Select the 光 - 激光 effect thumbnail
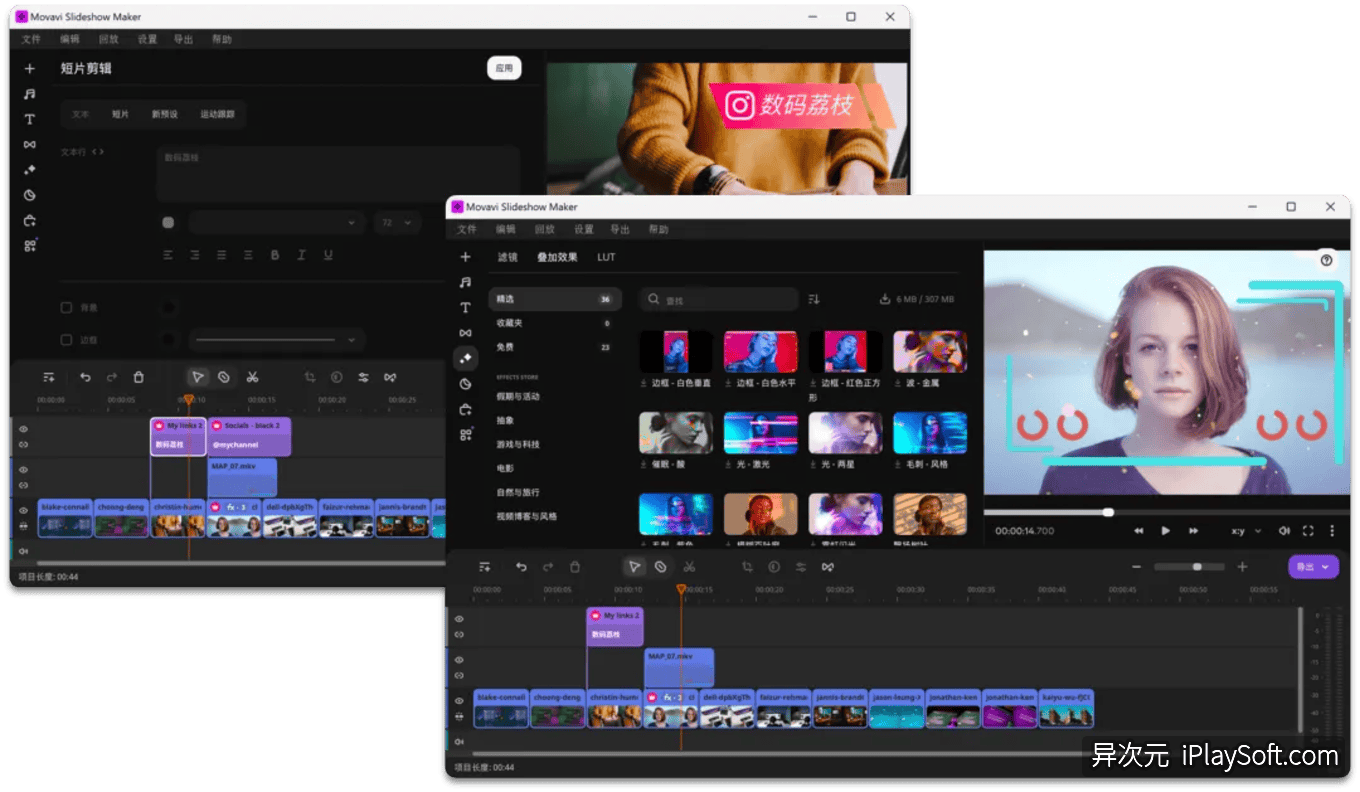The height and width of the screenshot is (792, 1360). point(761,433)
